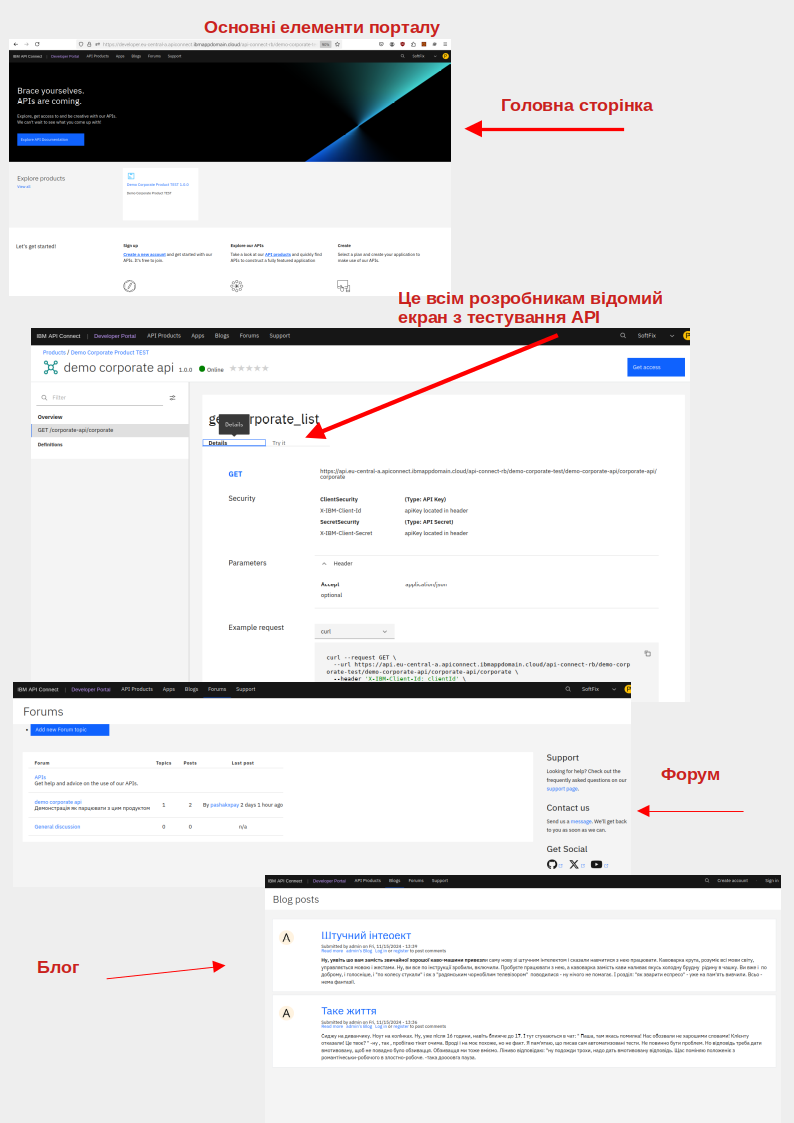794x1123 pixels.
Task: Open the filter settings icon beside Filter field
Action: pos(172,397)
